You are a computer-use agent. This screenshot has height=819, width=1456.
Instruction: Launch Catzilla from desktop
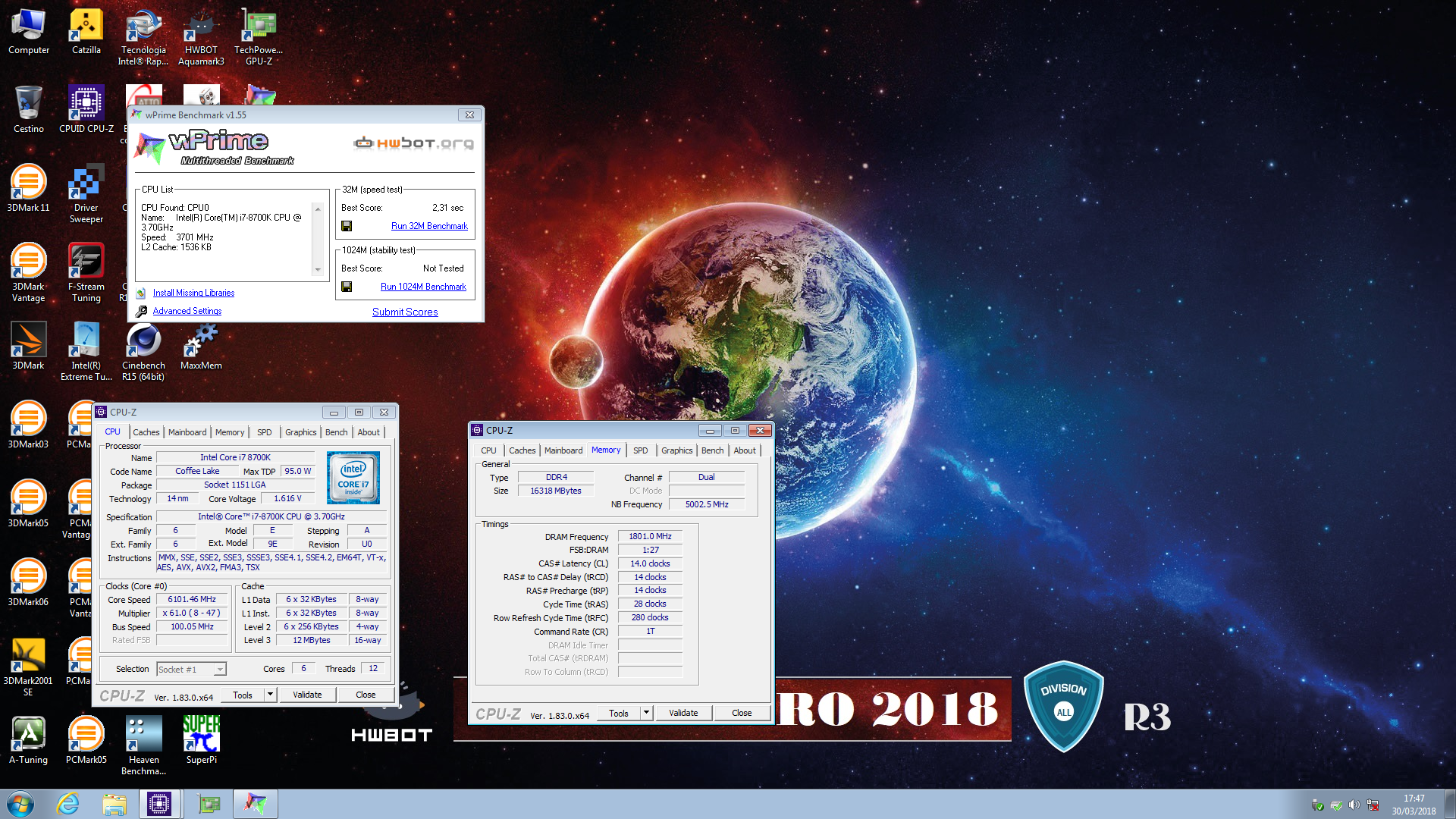(x=86, y=32)
